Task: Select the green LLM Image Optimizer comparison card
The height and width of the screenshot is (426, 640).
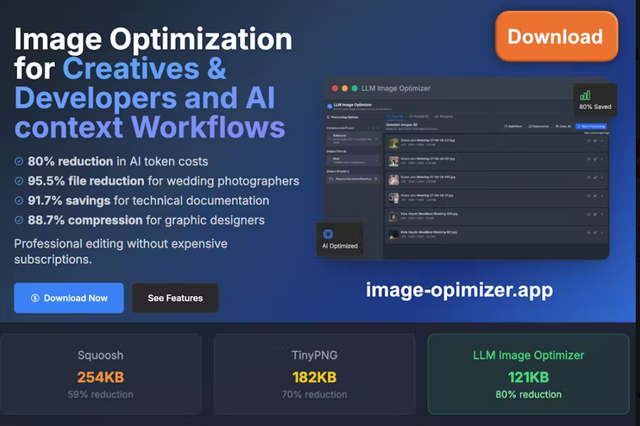Action: click(x=529, y=374)
